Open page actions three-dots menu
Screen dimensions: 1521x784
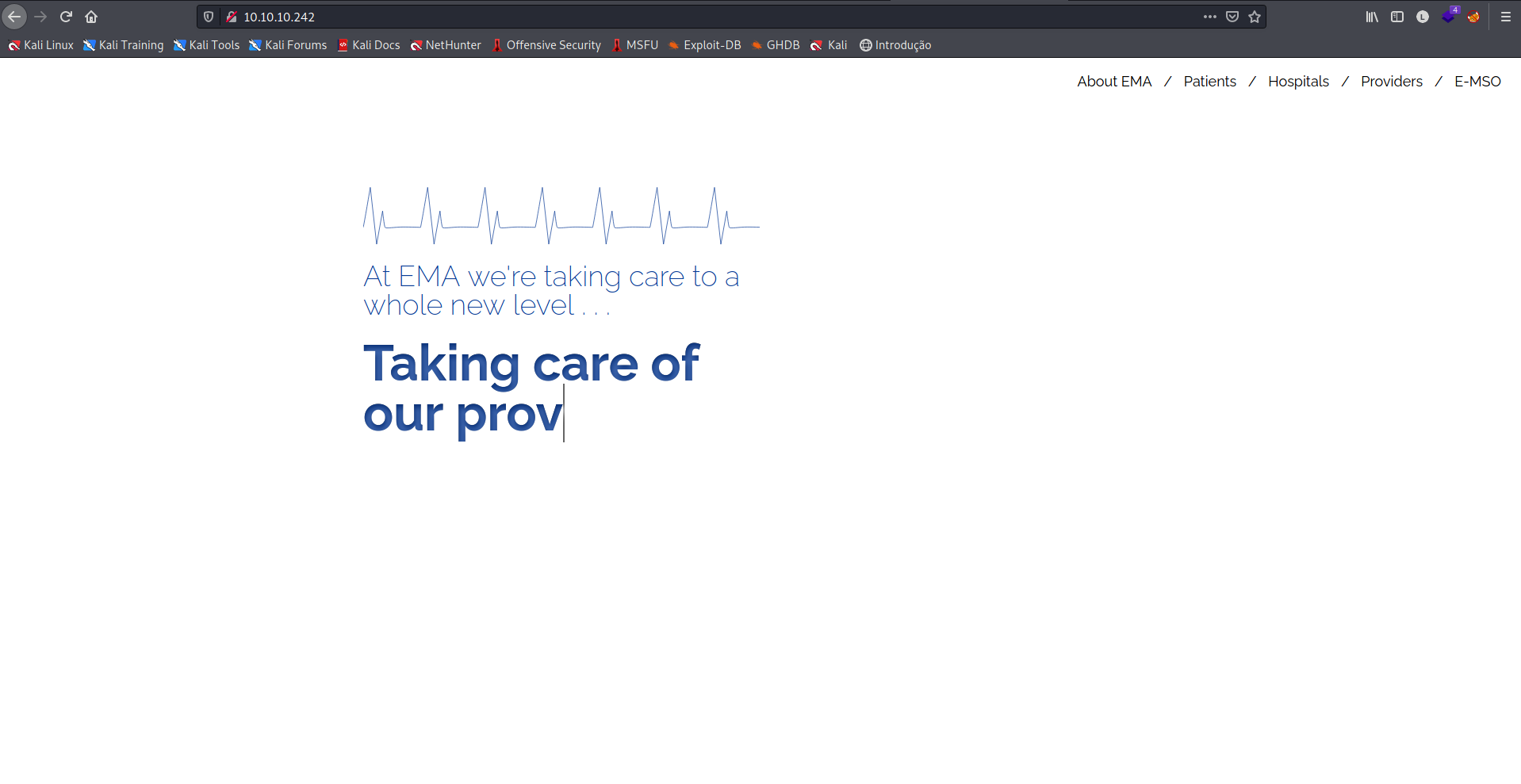pos(1209,17)
